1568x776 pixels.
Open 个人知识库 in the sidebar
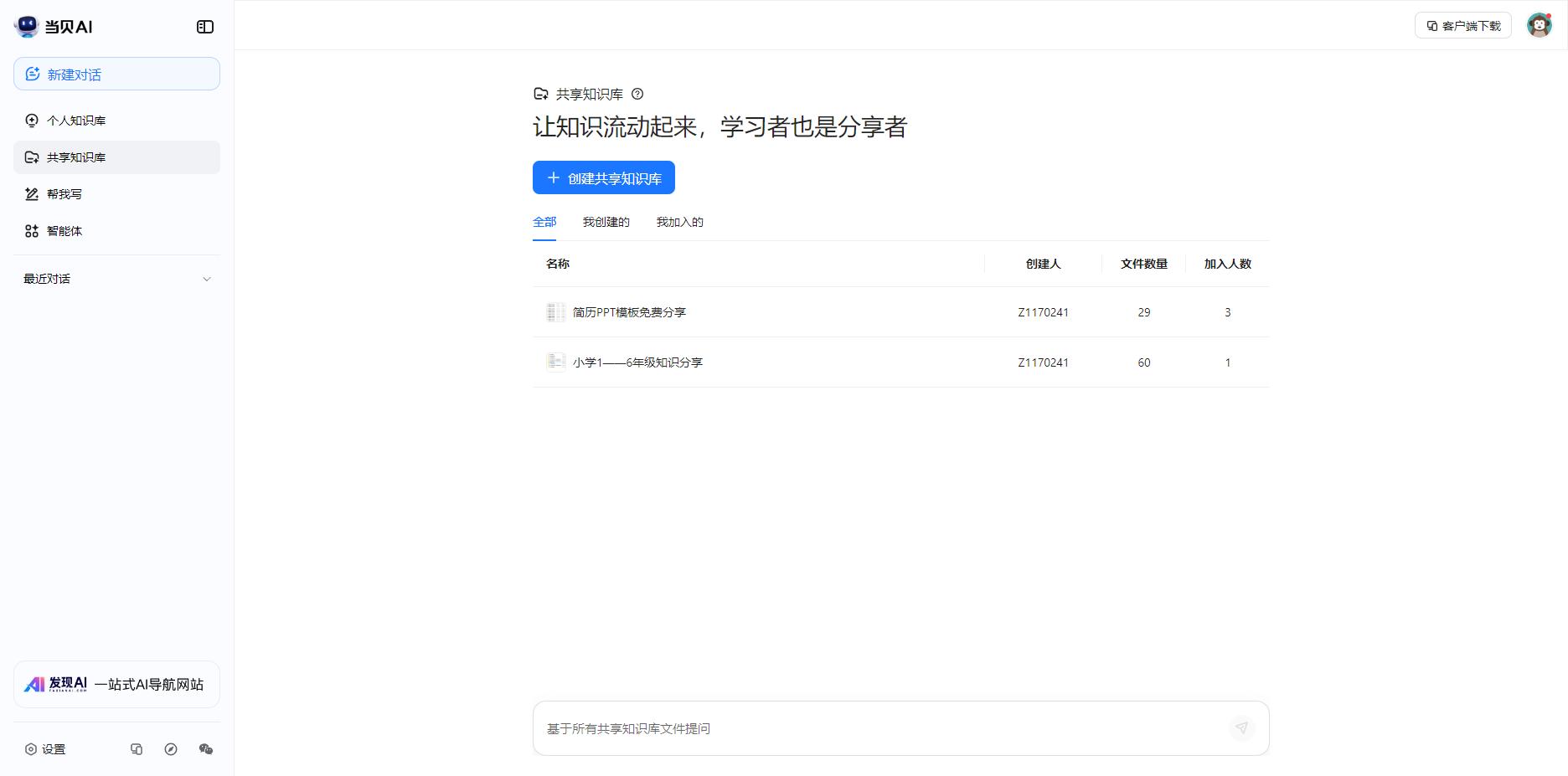click(x=75, y=120)
